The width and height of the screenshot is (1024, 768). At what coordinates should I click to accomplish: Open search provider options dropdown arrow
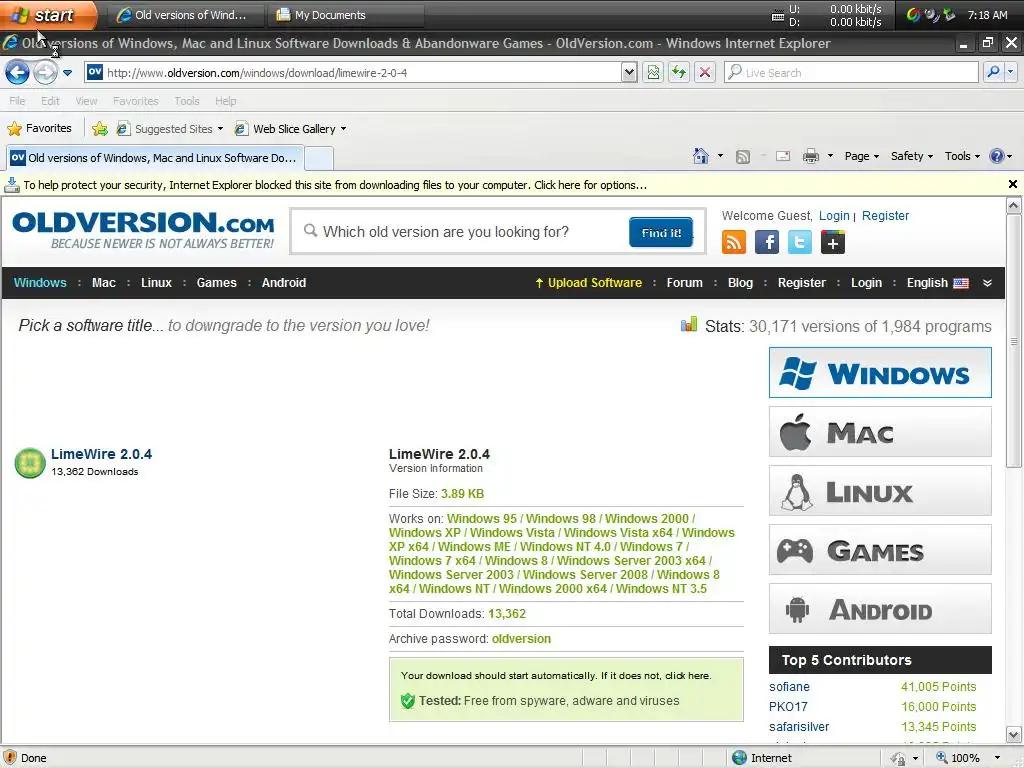[1010, 72]
